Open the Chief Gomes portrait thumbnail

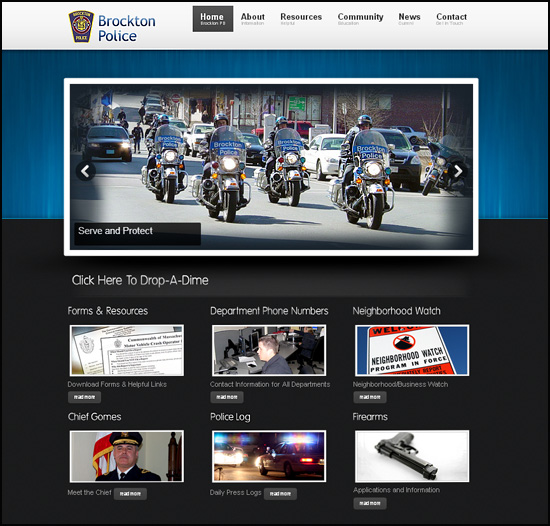127,456
